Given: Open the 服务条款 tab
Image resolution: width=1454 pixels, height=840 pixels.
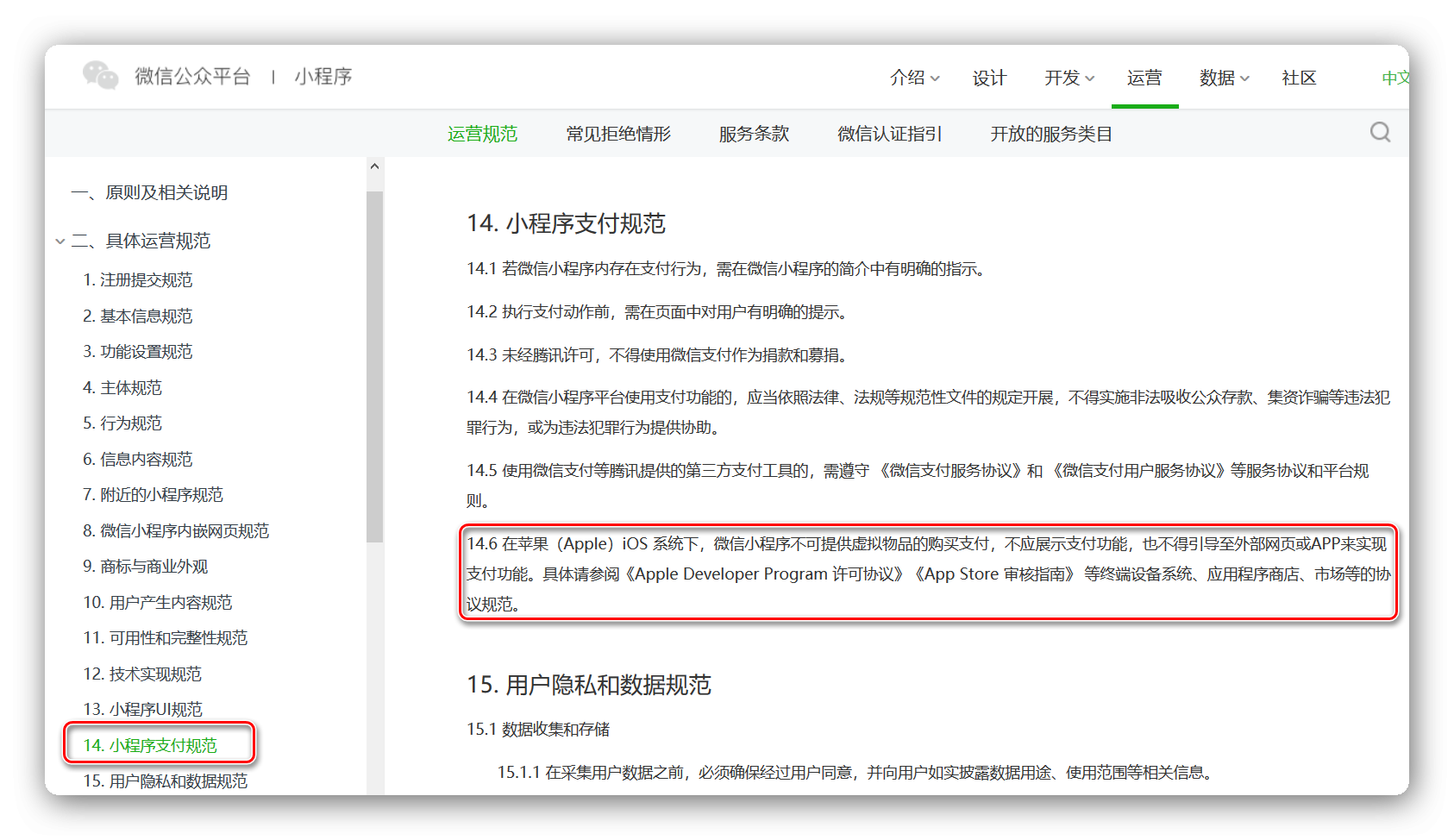Looking at the screenshot, I should click(754, 134).
